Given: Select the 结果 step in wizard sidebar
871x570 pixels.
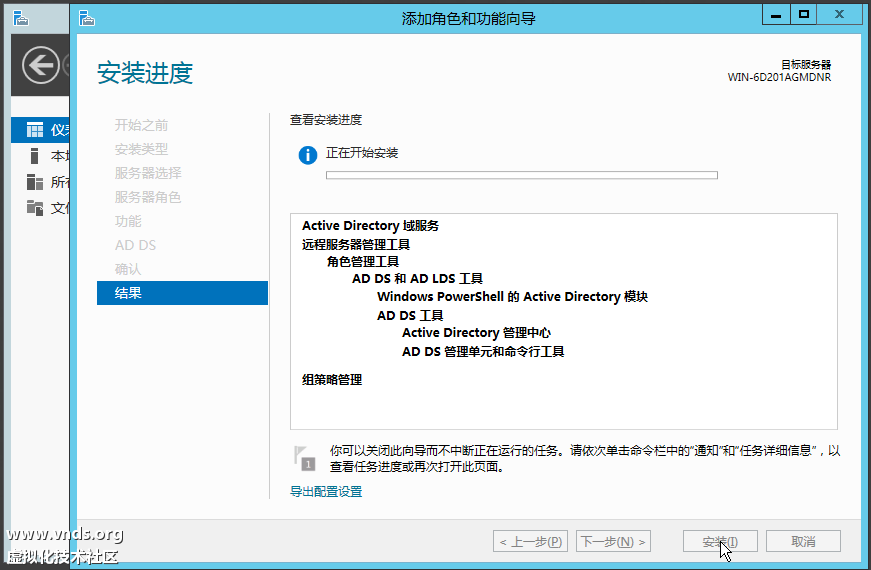Looking at the screenshot, I should tap(182, 293).
